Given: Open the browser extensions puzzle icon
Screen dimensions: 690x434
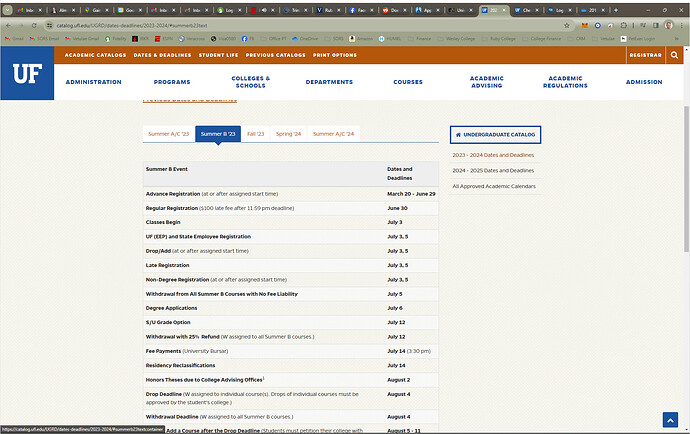Looking at the screenshot, I should (x=624, y=26).
